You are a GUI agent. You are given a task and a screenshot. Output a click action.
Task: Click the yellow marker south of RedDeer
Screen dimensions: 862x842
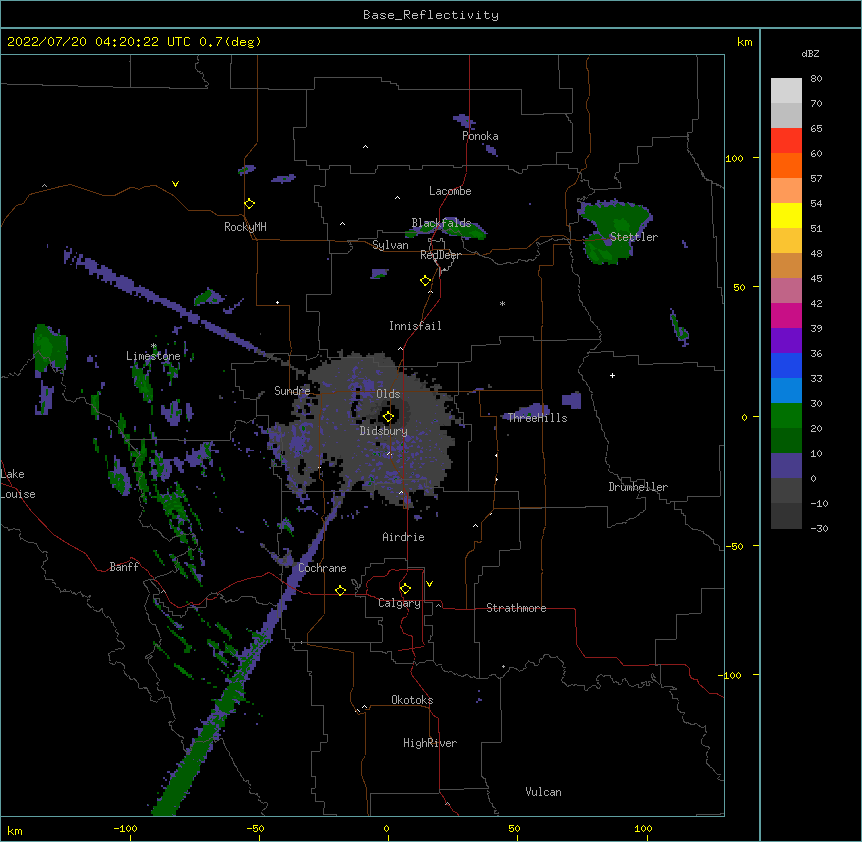click(x=426, y=281)
